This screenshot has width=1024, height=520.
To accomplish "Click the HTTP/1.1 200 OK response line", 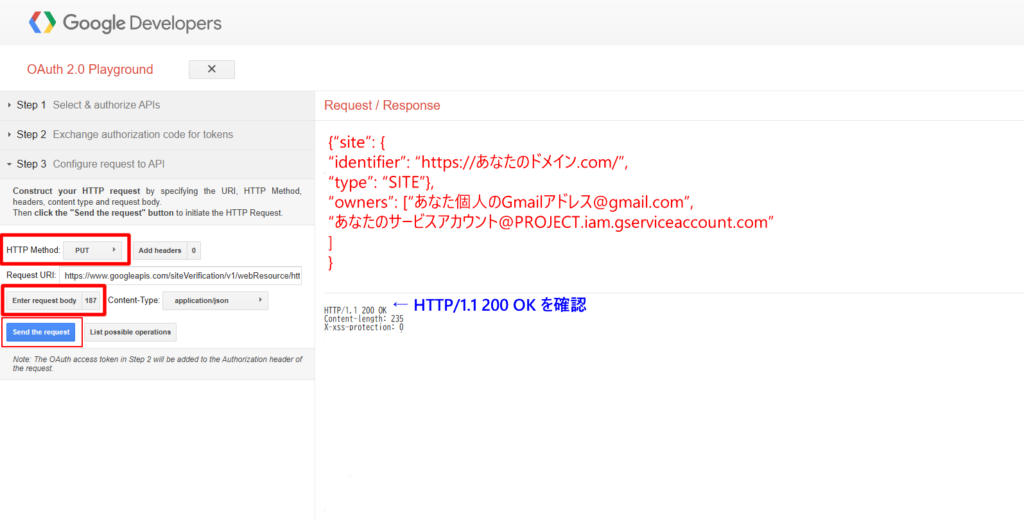I will pos(355,309).
